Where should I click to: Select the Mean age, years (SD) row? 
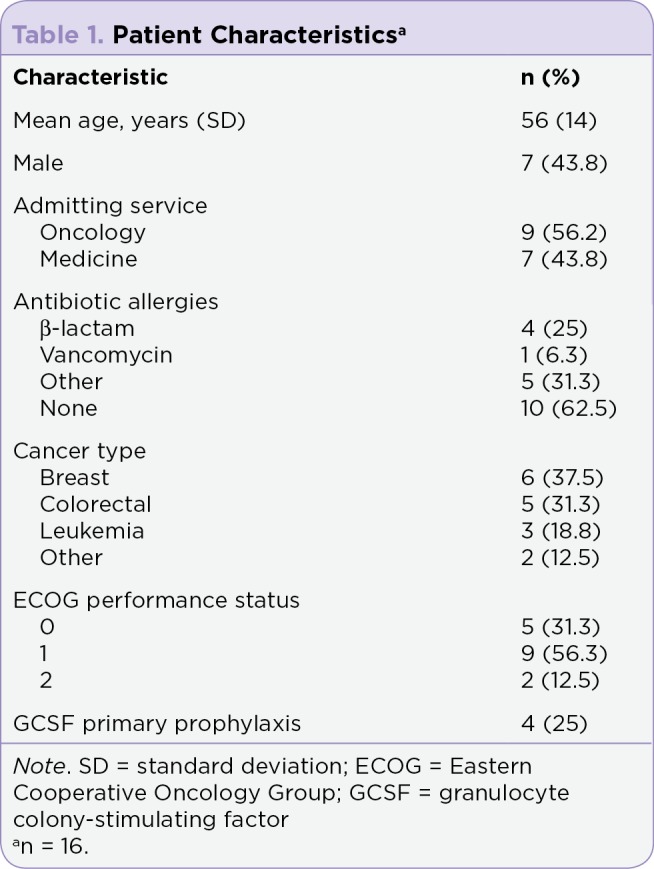(x=327, y=120)
